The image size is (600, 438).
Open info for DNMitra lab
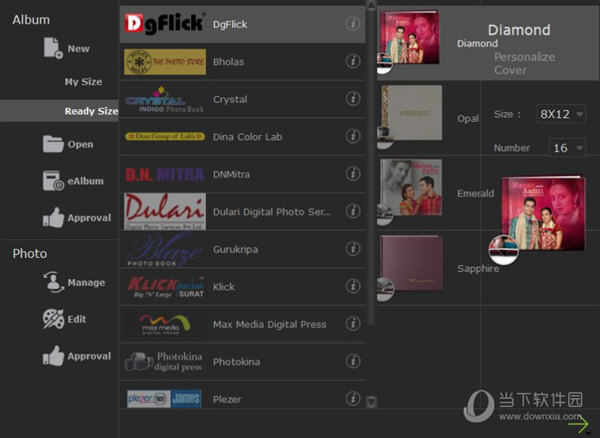click(x=353, y=173)
